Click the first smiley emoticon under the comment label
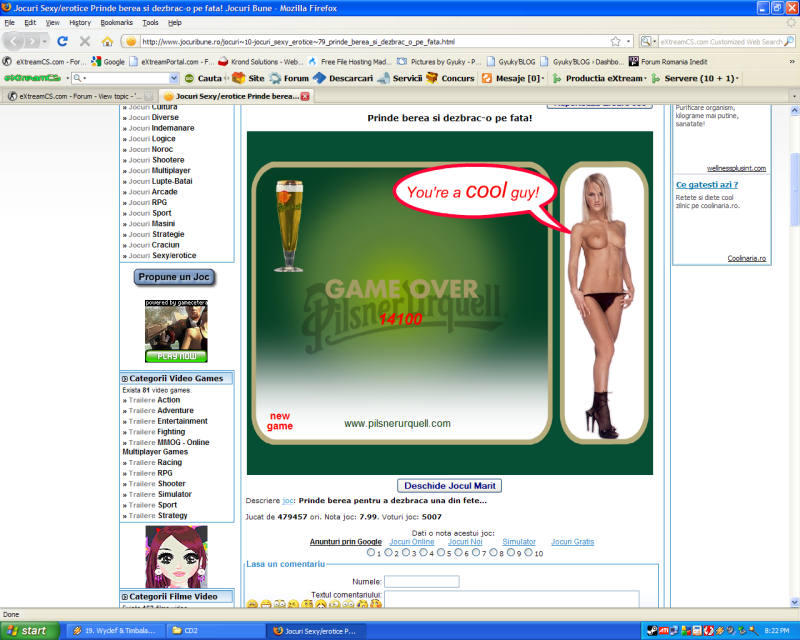This screenshot has height=640, width=800. [252, 604]
